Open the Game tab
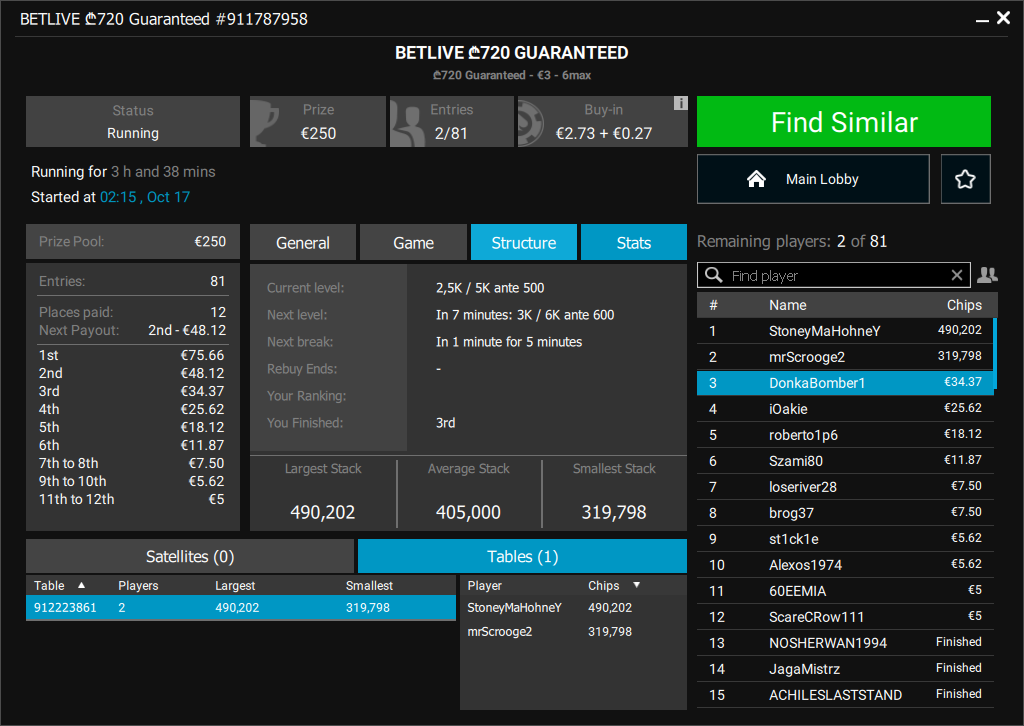Image resolution: width=1024 pixels, height=726 pixels. (x=413, y=243)
